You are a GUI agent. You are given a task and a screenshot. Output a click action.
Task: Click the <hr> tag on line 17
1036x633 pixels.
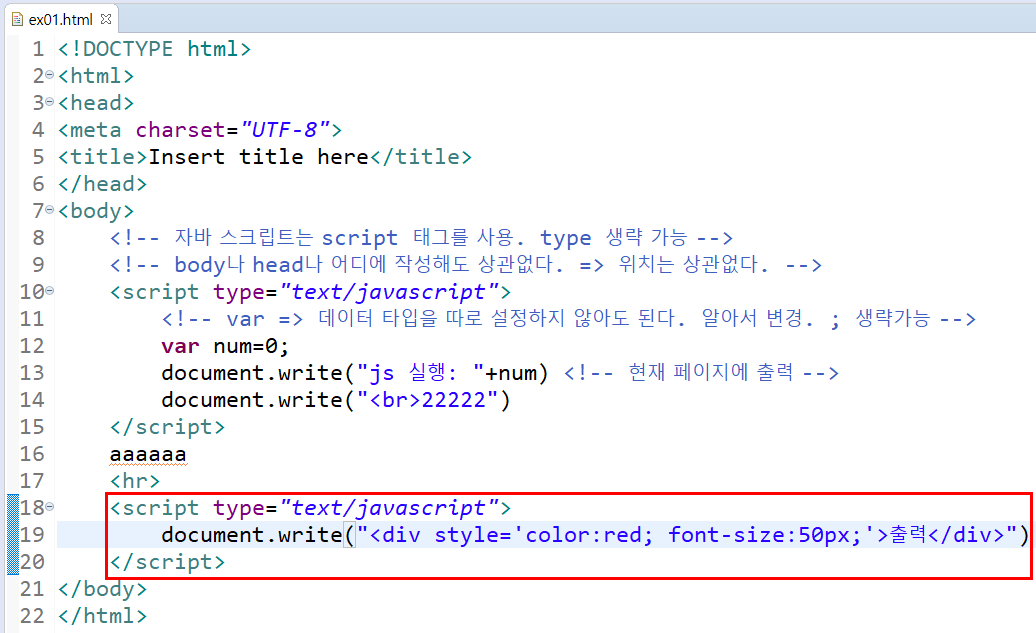tap(135, 481)
